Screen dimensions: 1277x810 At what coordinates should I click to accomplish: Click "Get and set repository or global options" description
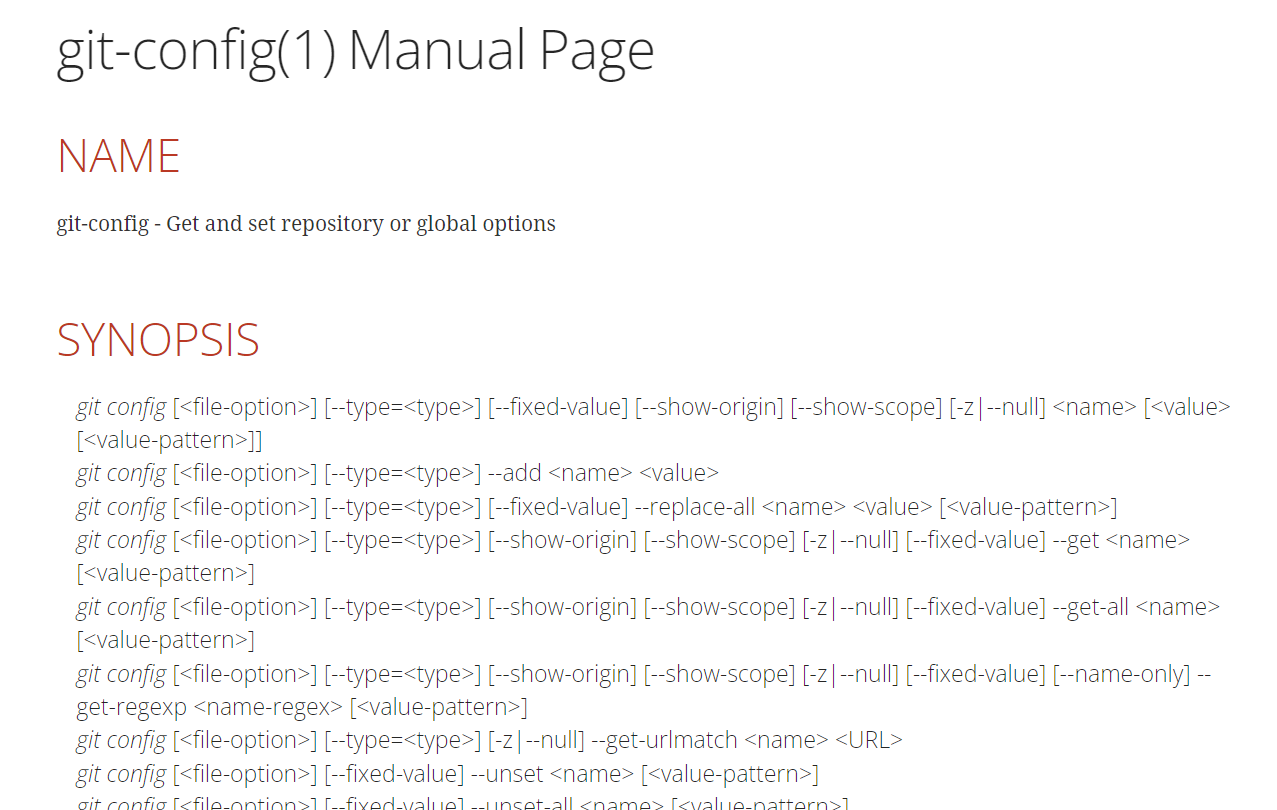click(x=361, y=223)
